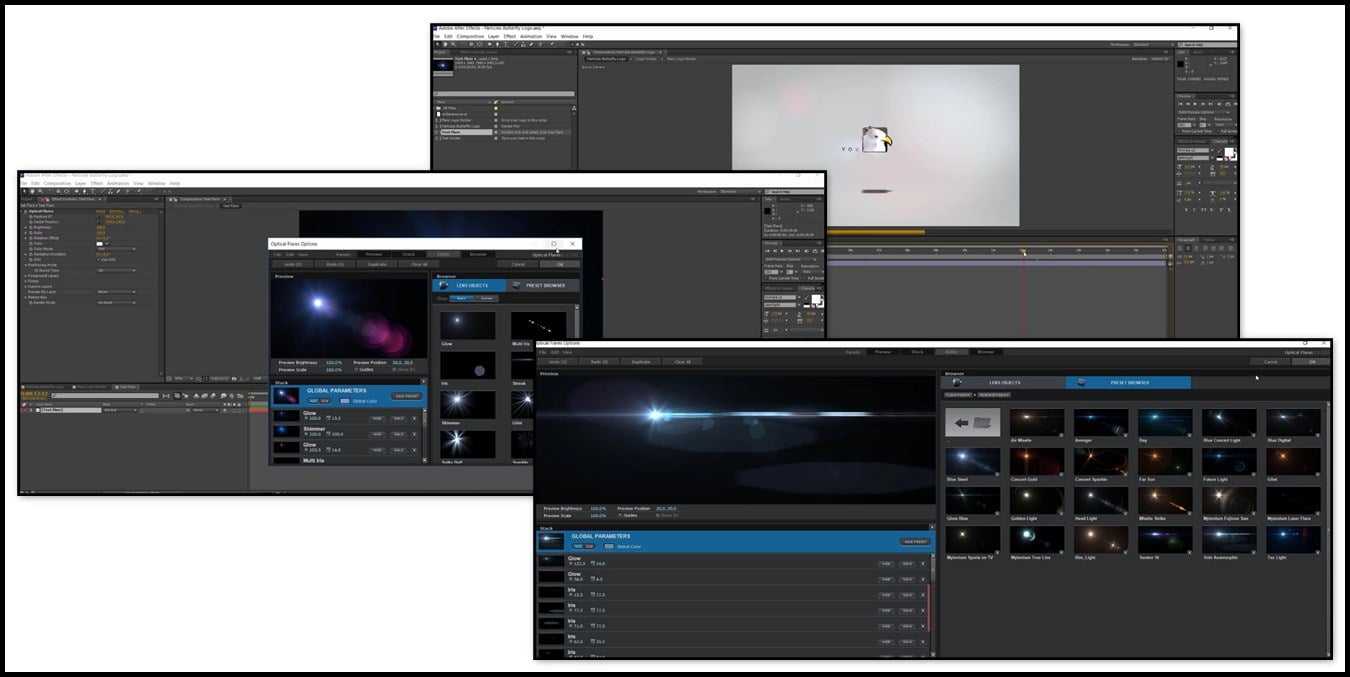Image resolution: width=1350 pixels, height=677 pixels.
Task: Open Options link for Optical Flares effect
Action: pos(117,211)
